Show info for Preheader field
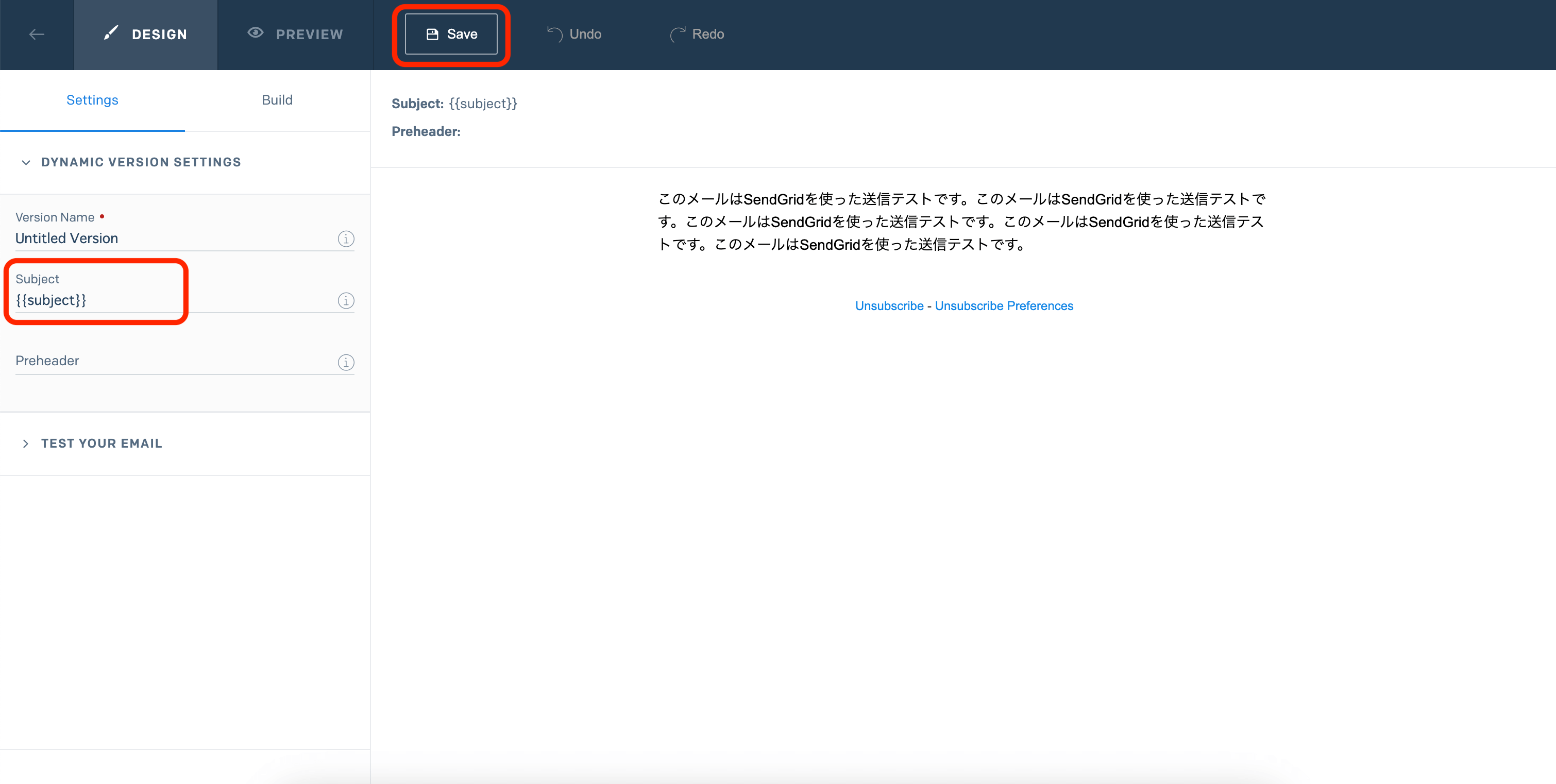The image size is (1556, 784). (x=346, y=363)
